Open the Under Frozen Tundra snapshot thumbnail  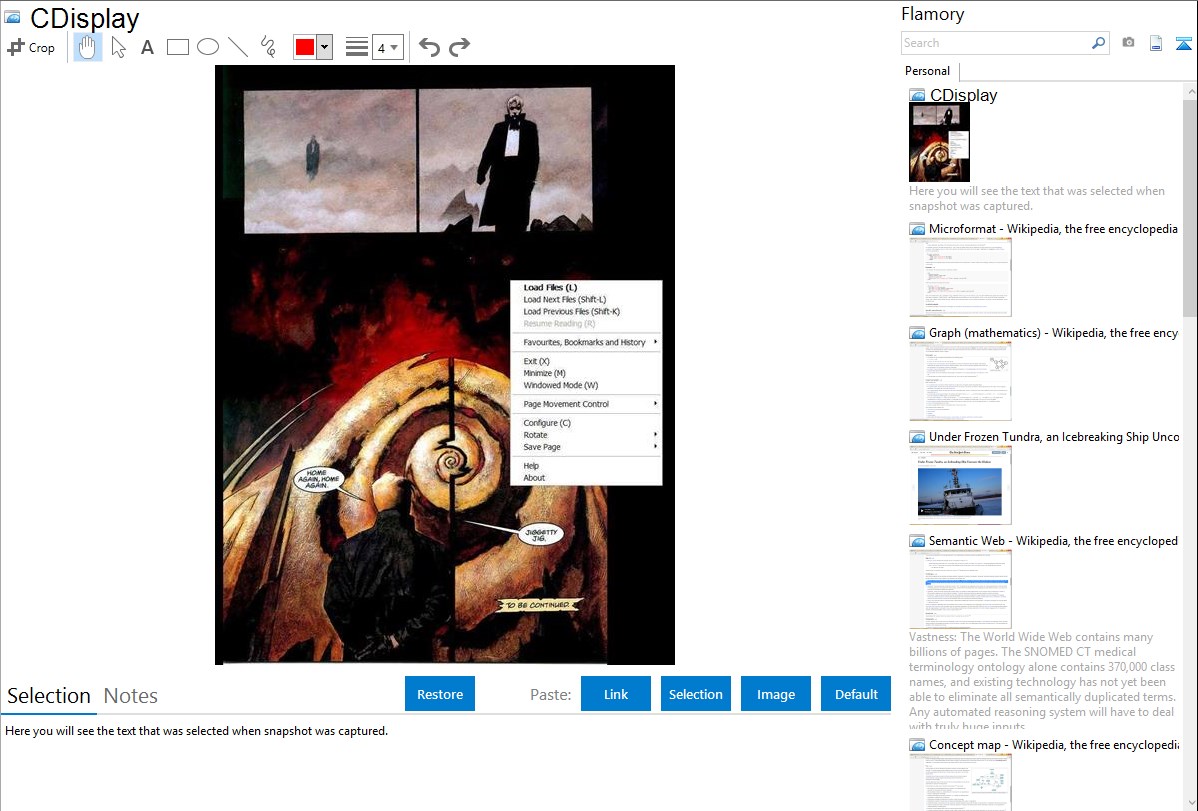pyautogui.click(x=960, y=485)
